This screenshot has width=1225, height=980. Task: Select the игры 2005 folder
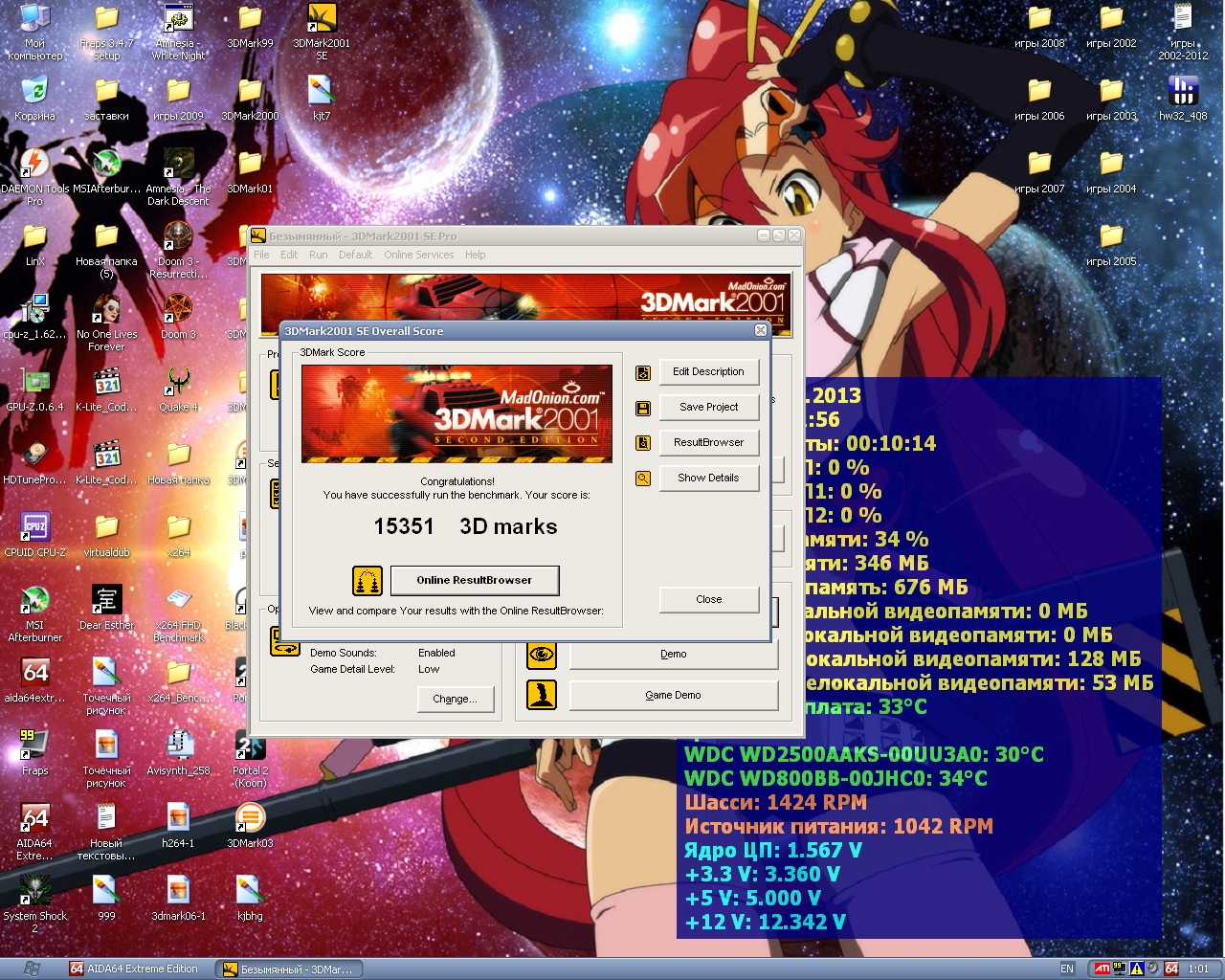pos(1111,245)
